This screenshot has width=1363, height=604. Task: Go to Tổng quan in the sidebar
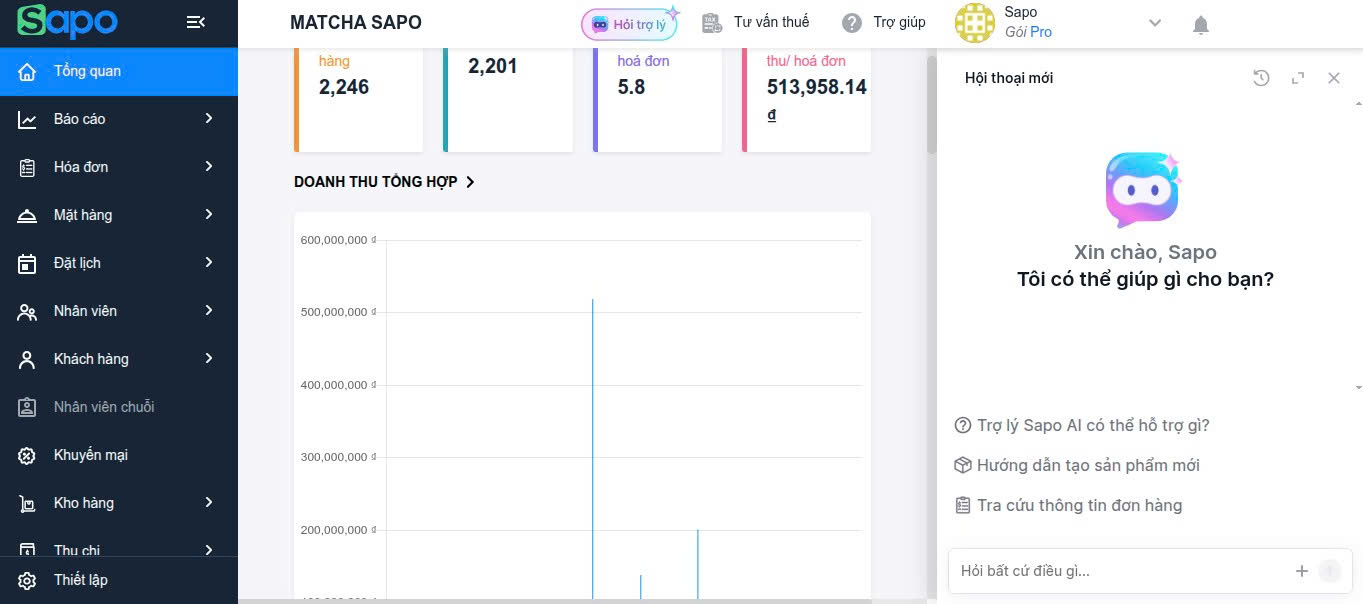(119, 71)
